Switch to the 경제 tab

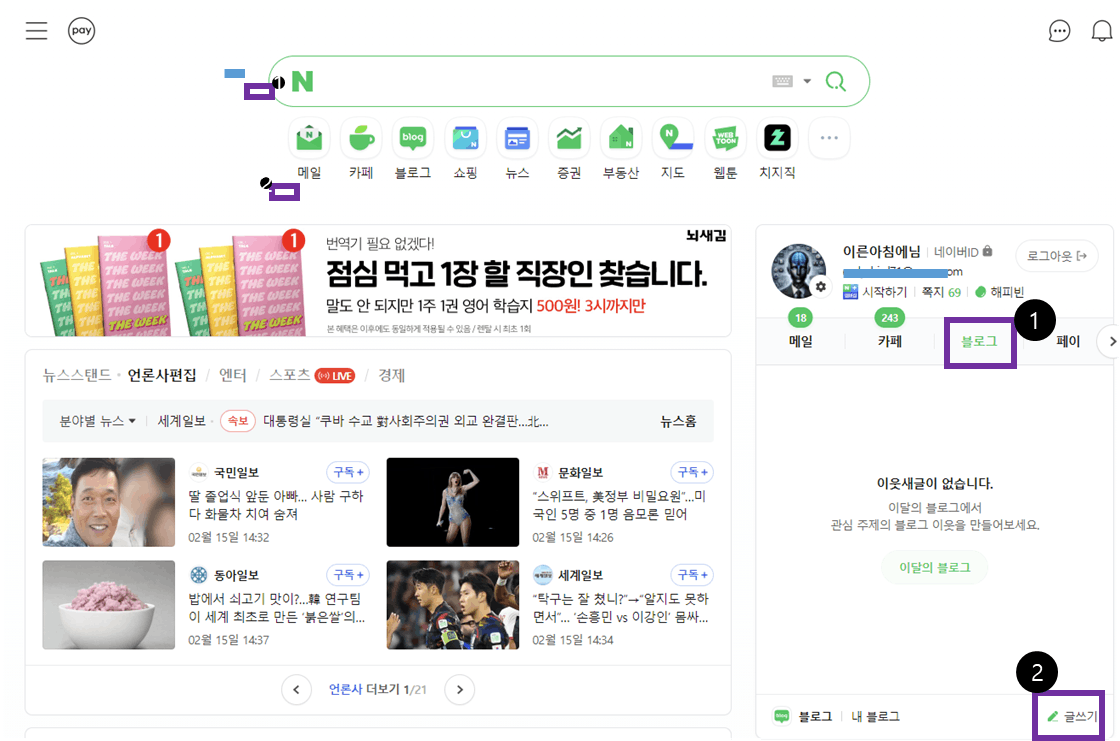click(391, 375)
